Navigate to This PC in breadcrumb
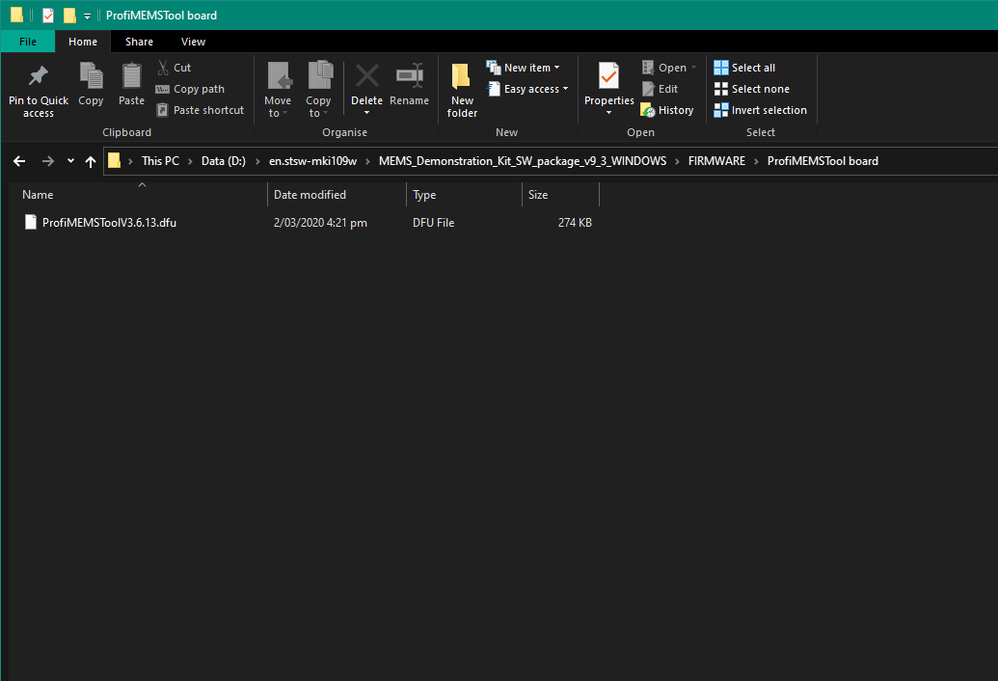 tap(160, 161)
